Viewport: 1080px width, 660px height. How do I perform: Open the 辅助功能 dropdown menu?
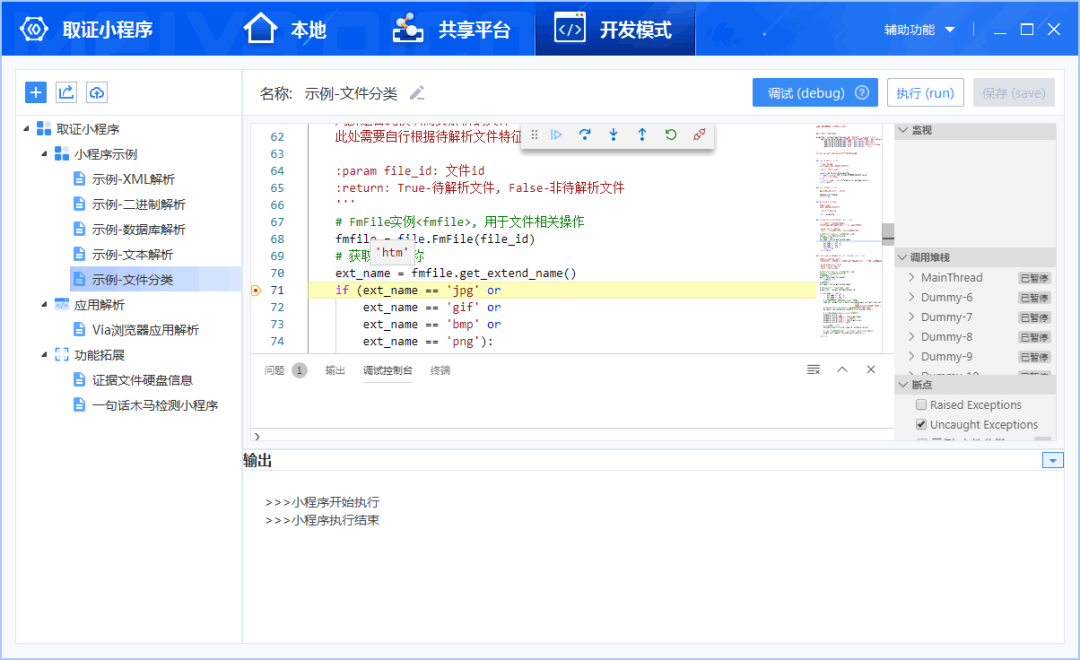click(920, 30)
